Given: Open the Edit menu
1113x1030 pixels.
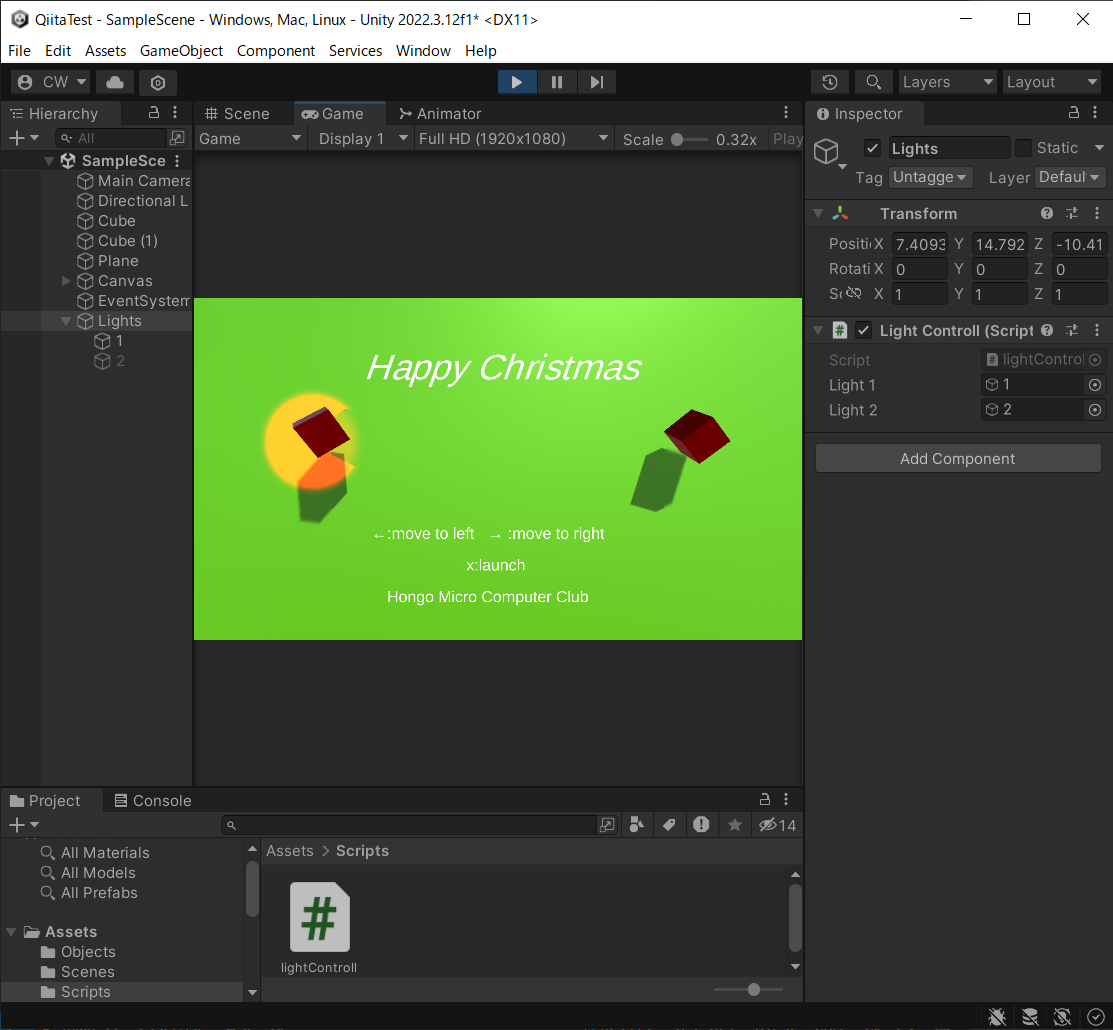Looking at the screenshot, I should (57, 50).
